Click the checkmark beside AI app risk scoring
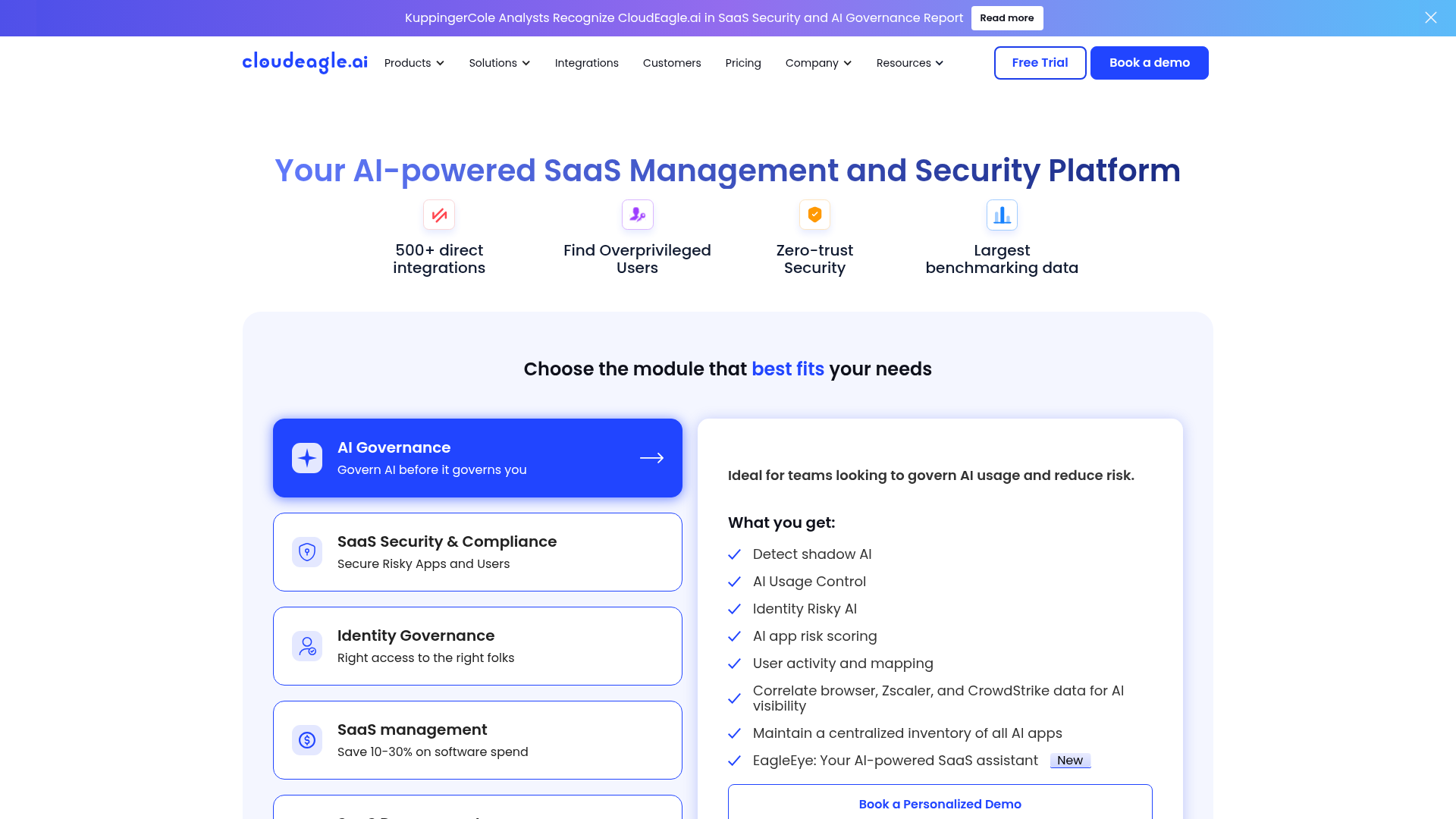The width and height of the screenshot is (1456, 819). click(734, 636)
